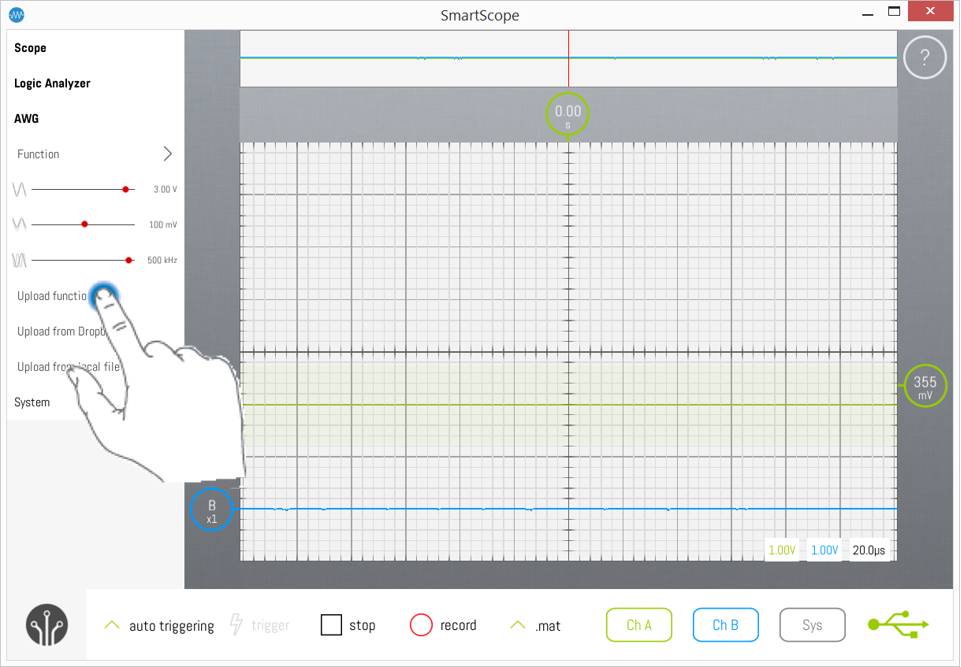
Task: Click the lightning bolt trigger icon
Action: [x=237, y=625]
